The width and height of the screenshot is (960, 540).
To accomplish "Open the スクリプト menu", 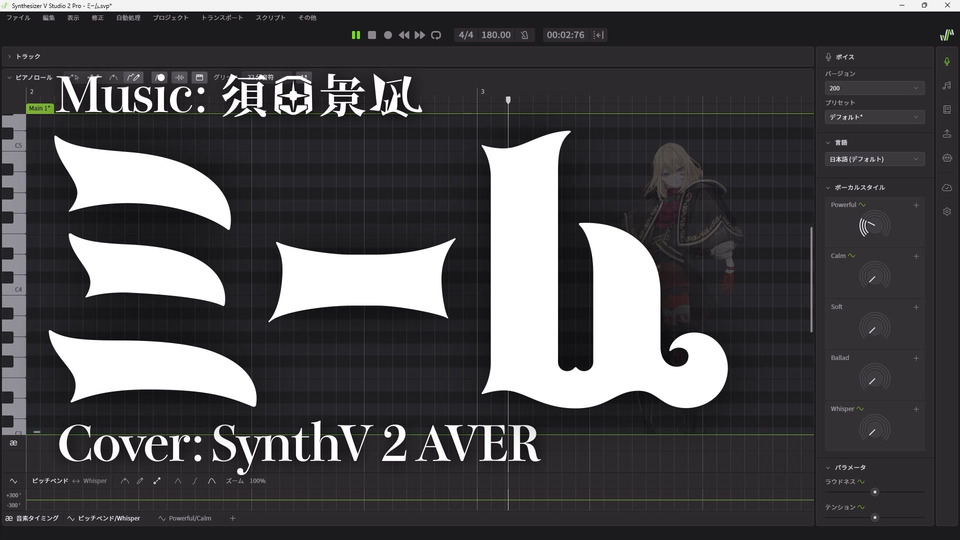I will click(x=271, y=18).
